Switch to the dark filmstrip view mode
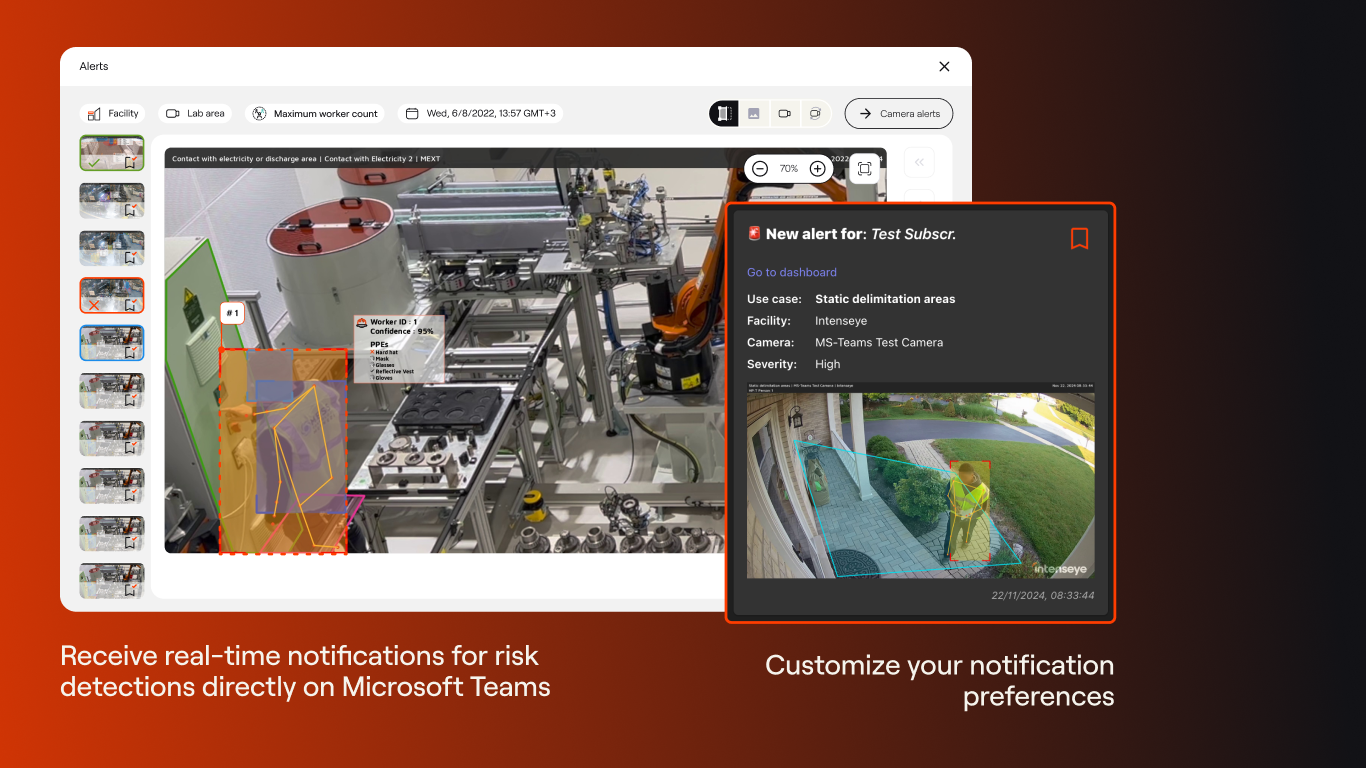This screenshot has width=1366, height=768. point(724,114)
